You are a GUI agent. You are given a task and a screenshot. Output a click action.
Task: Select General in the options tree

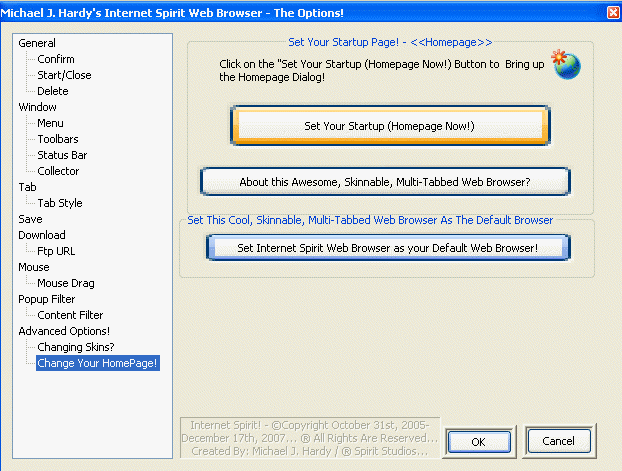click(x=37, y=43)
